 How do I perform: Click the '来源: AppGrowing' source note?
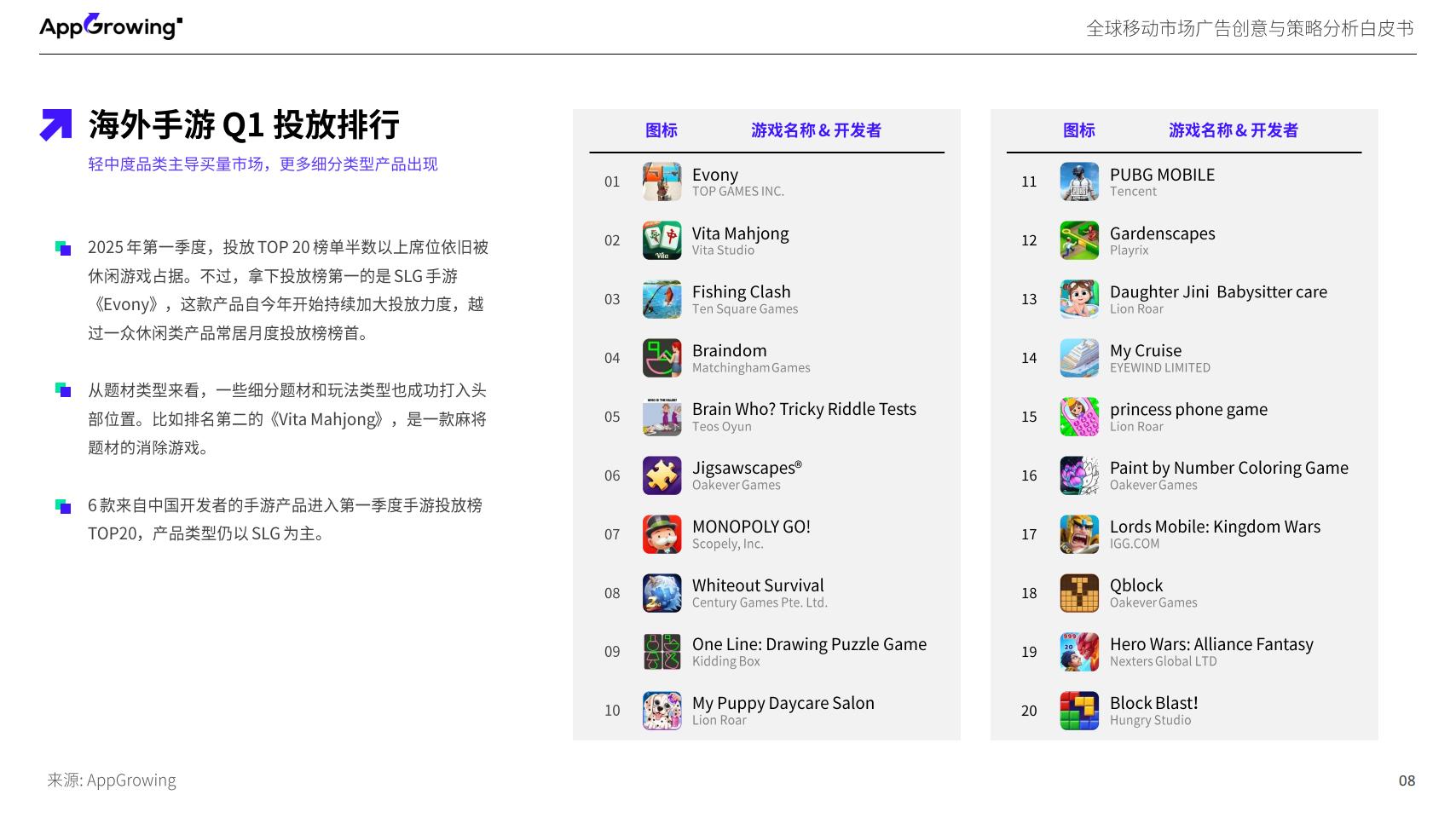pos(112,781)
